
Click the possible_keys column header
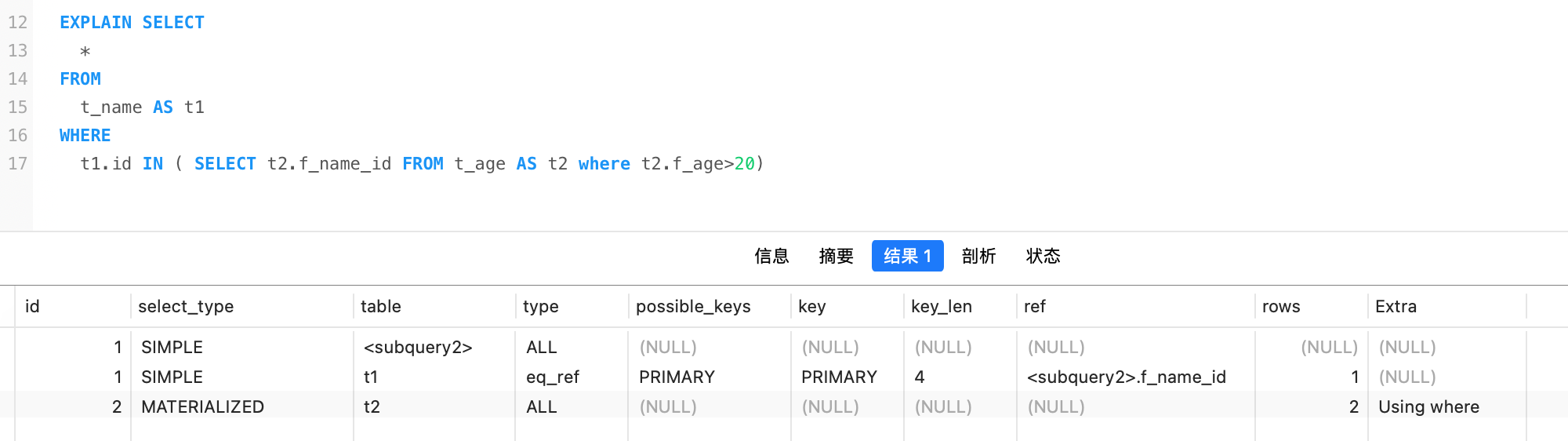click(693, 307)
